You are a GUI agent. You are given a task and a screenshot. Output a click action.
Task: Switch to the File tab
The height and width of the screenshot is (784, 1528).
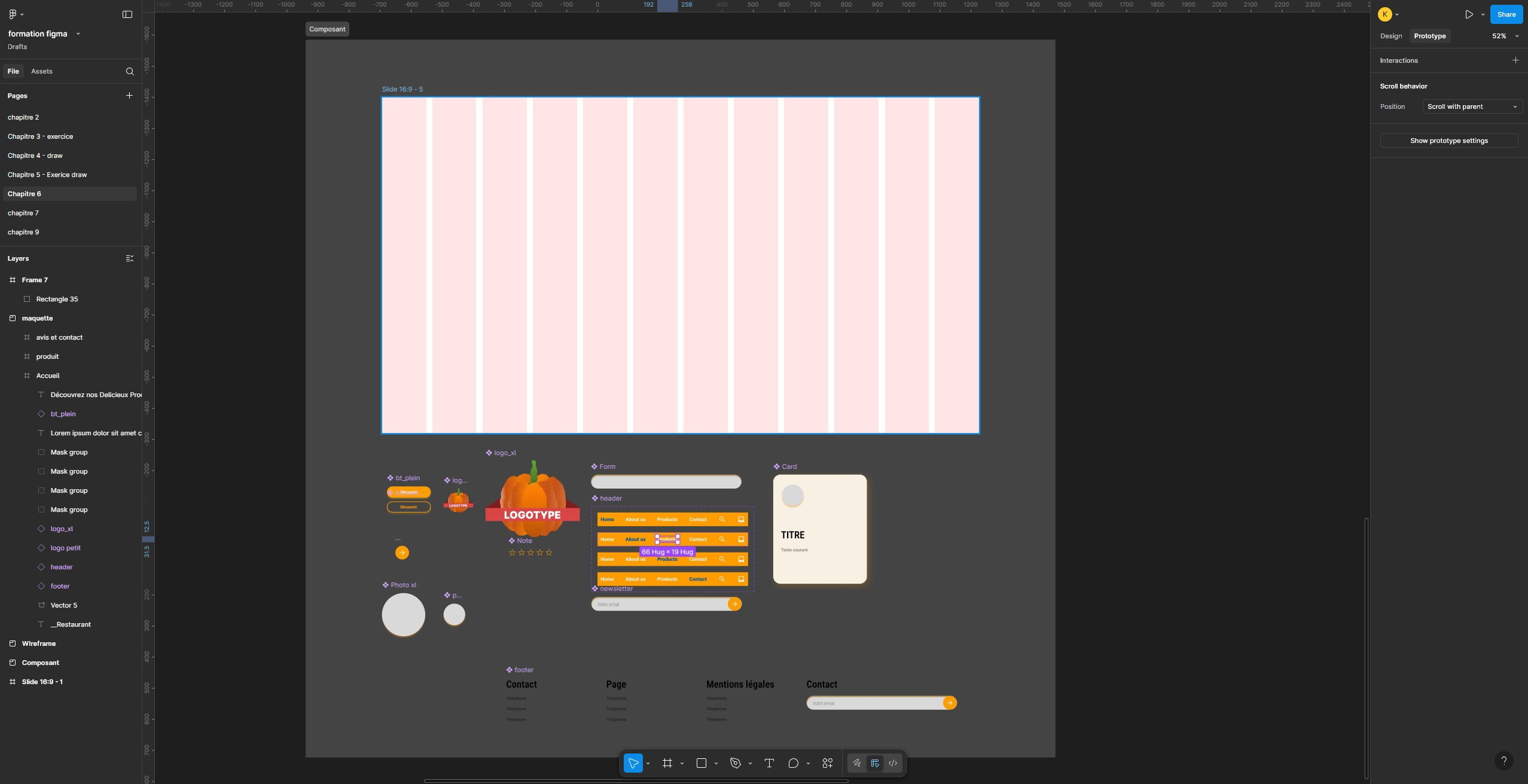pyautogui.click(x=13, y=71)
